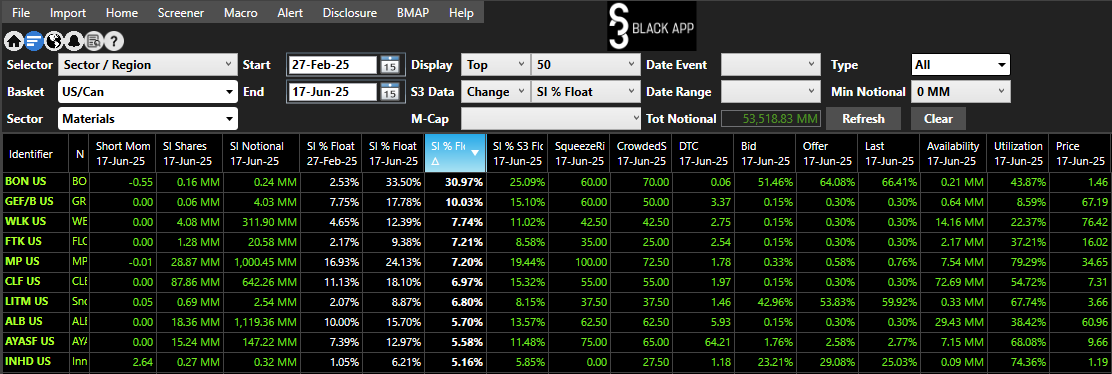Open the Type All dropdown

[x=960, y=65]
